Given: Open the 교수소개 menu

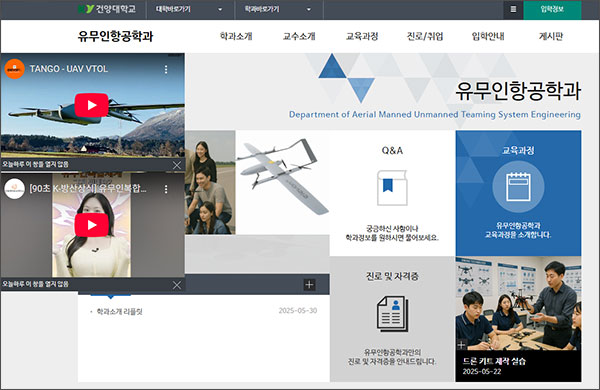Looking at the screenshot, I should [x=299, y=36].
